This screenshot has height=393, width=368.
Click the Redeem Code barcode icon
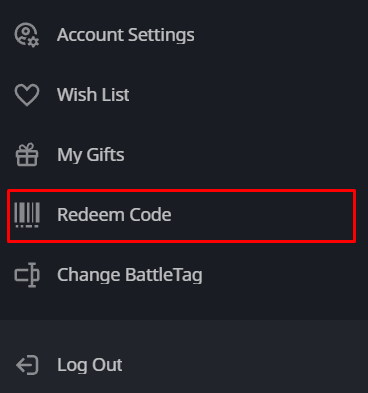[27, 215]
